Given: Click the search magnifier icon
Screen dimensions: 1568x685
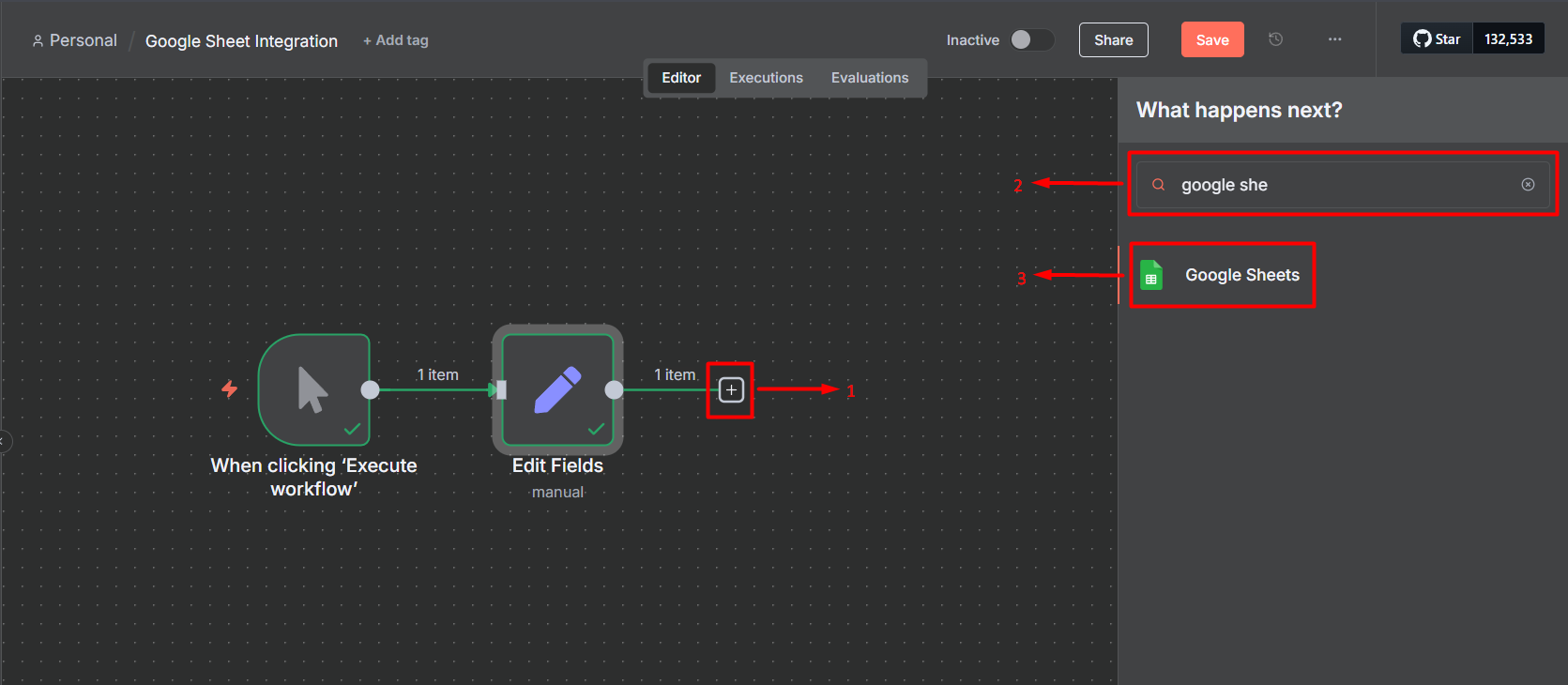Looking at the screenshot, I should pyautogui.click(x=1159, y=185).
